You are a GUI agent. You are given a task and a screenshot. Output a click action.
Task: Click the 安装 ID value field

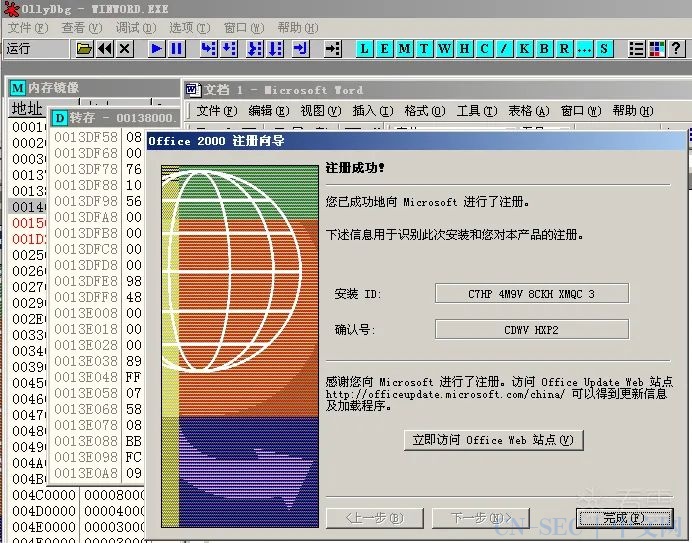tap(532, 294)
